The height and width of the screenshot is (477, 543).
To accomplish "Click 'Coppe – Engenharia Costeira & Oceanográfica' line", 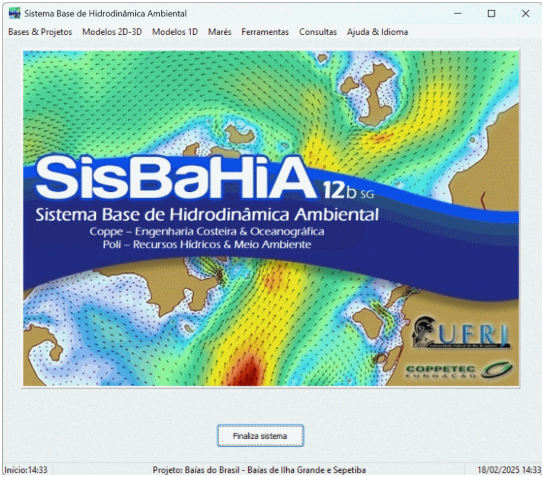I will [x=207, y=231].
